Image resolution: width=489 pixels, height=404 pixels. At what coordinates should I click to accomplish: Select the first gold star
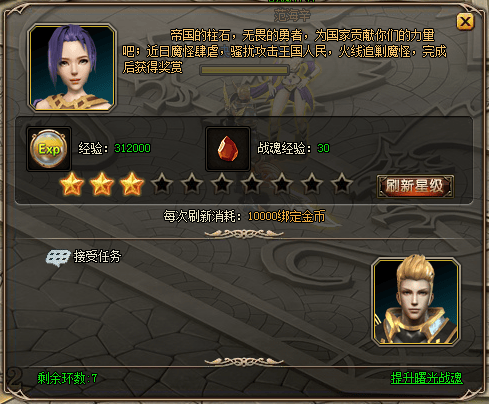72,184
